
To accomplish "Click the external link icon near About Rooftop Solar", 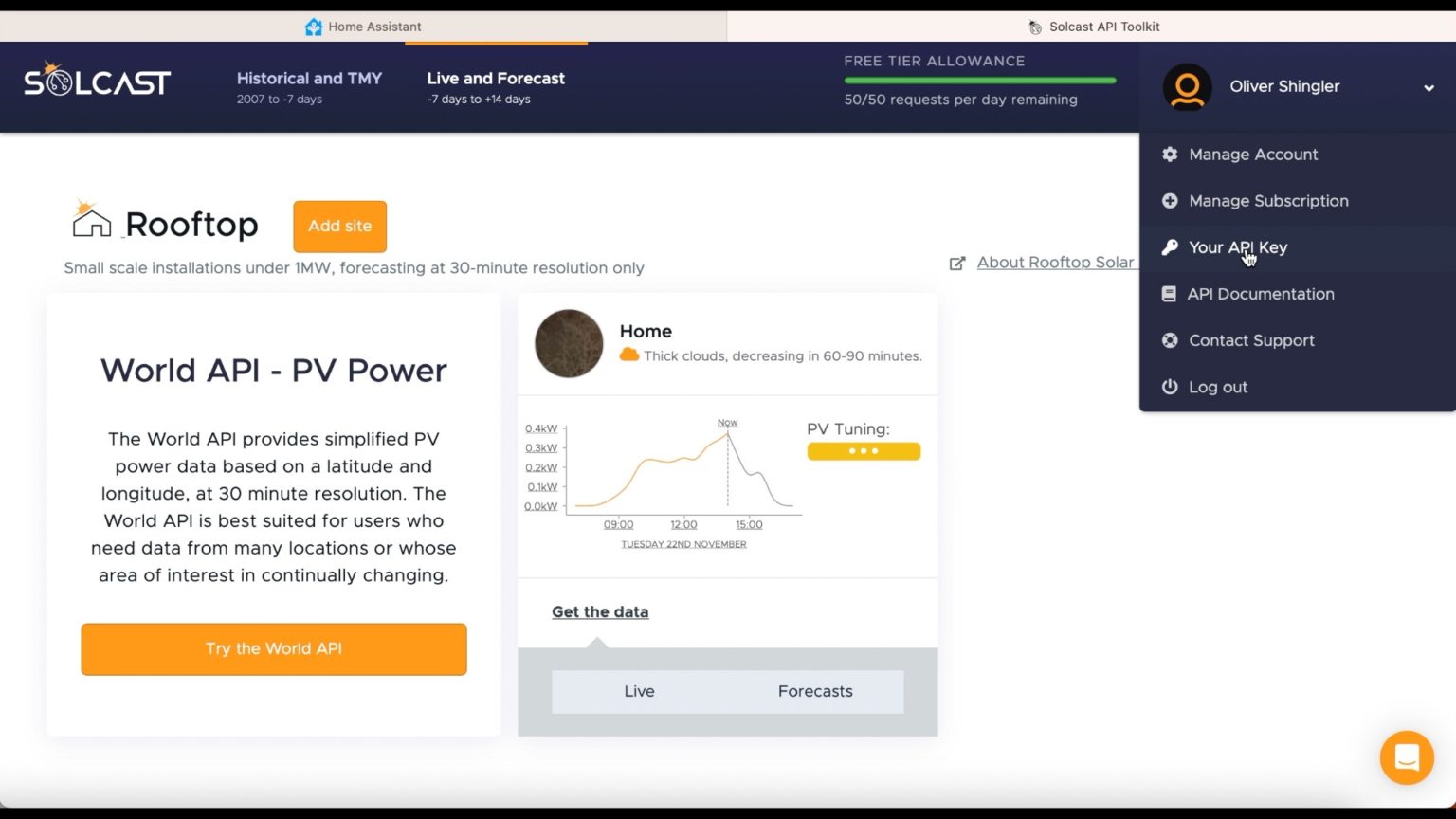I will pos(957,263).
